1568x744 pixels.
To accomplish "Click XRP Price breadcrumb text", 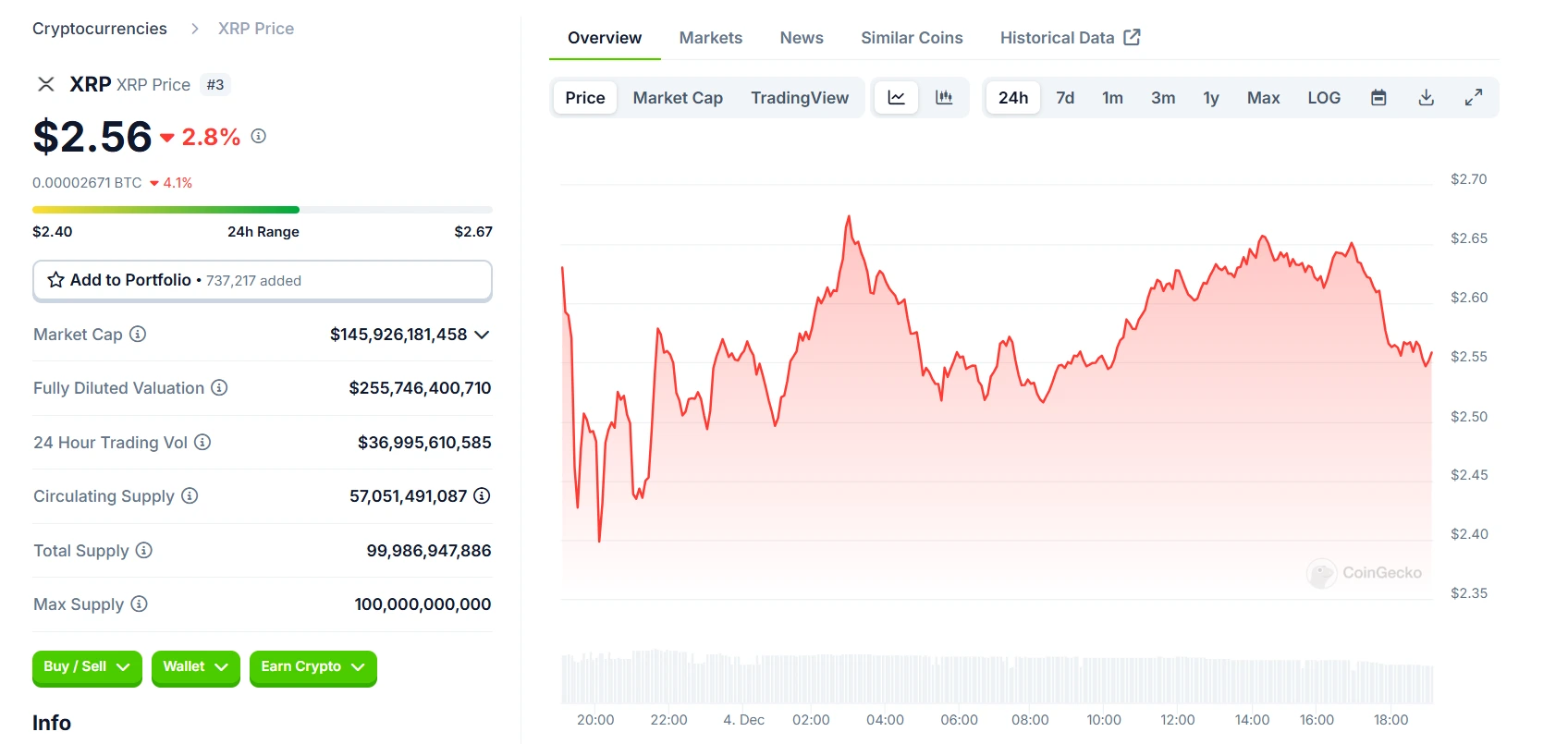I will pyautogui.click(x=256, y=29).
